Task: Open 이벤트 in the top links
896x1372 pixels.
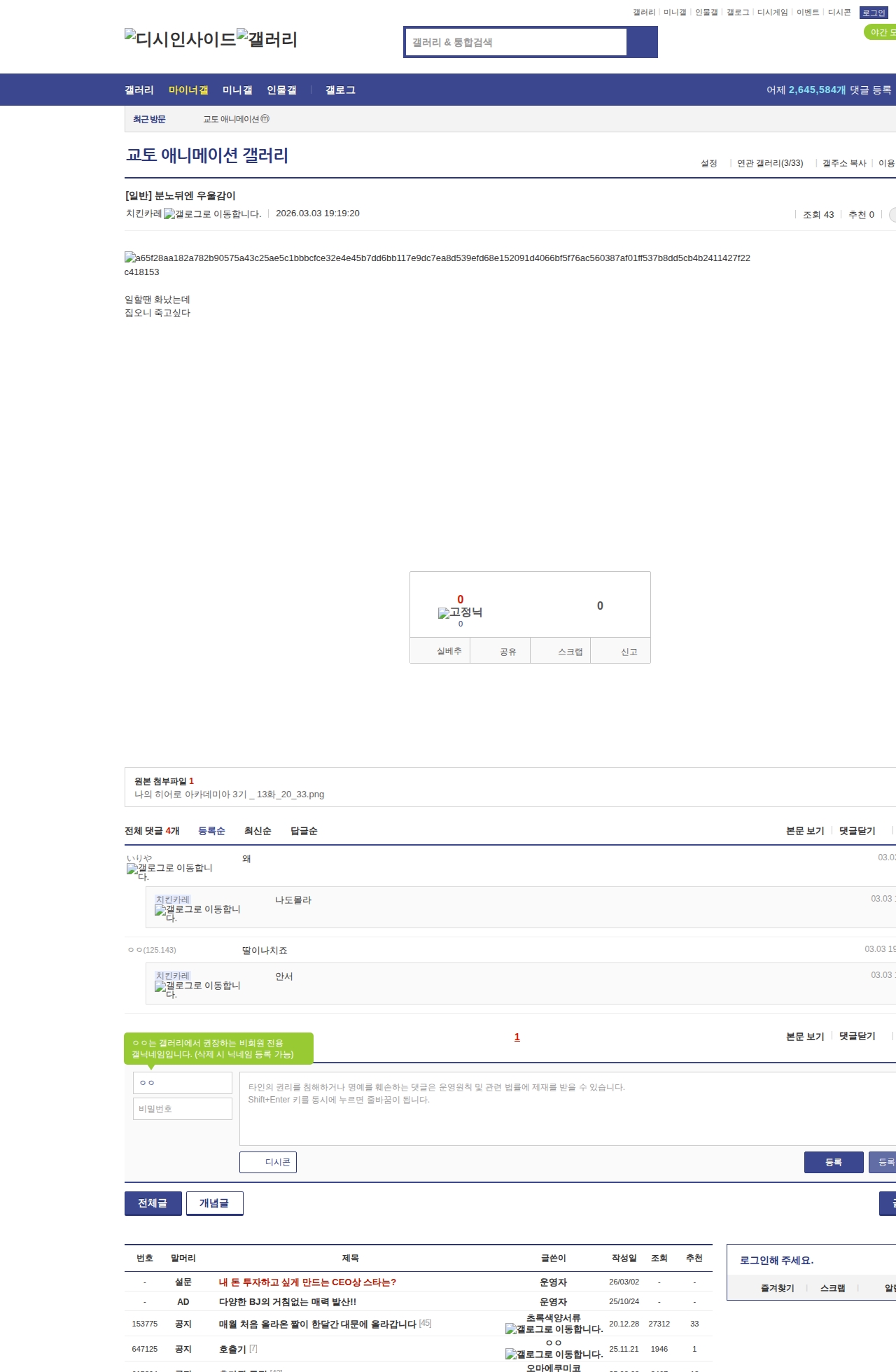Action: pyautogui.click(x=808, y=13)
